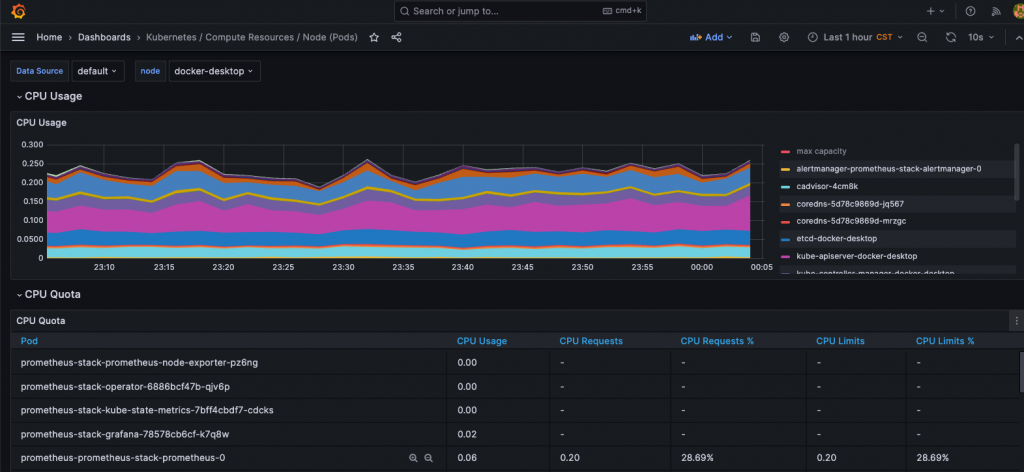This screenshot has width=1024, height=472.
Task: Open Kubernetes / Compute Resources / Node (Pods) breadcrumb
Action: pyautogui.click(x=252, y=37)
